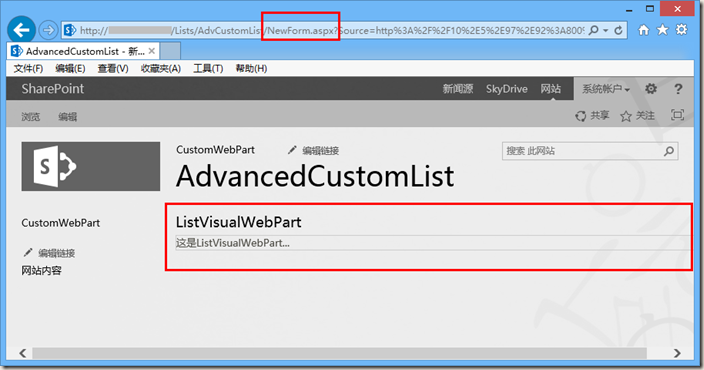Open 网站 in the suite bar
Screen dimensions: 704x370
coord(550,89)
